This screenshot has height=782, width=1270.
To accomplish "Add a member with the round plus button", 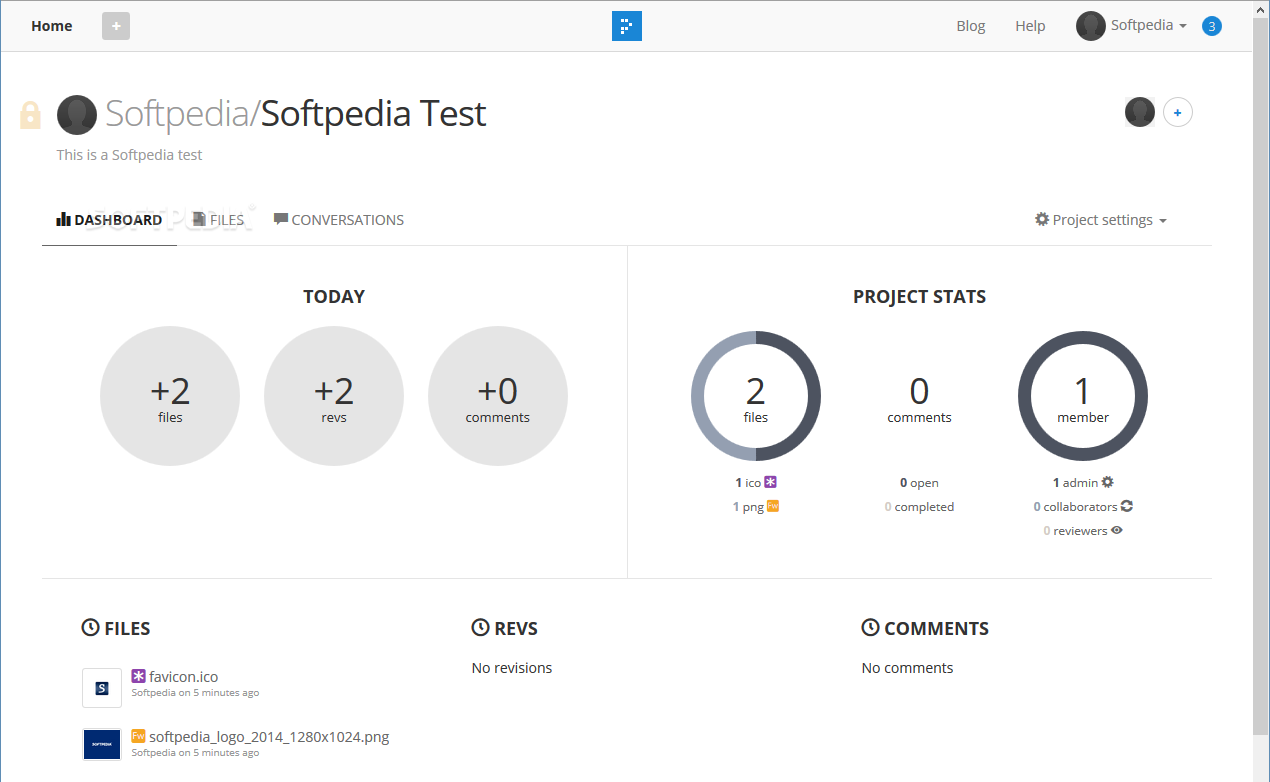I will coord(1177,112).
